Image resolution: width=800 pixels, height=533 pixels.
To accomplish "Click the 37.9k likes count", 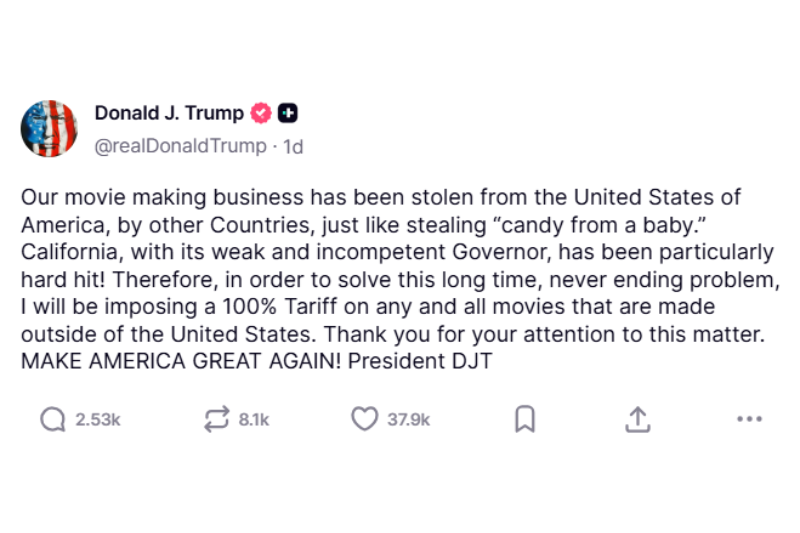I will [x=409, y=421].
